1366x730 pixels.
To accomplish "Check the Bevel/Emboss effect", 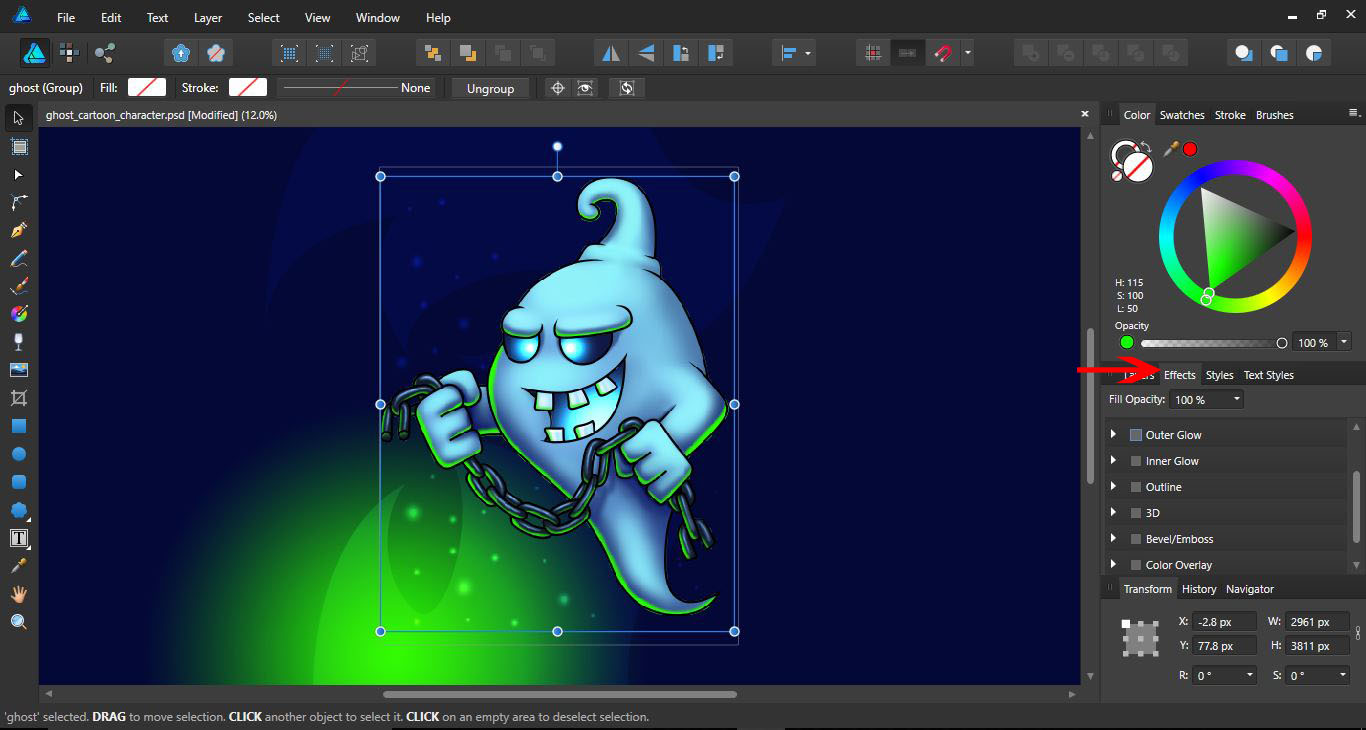I will coord(1136,538).
